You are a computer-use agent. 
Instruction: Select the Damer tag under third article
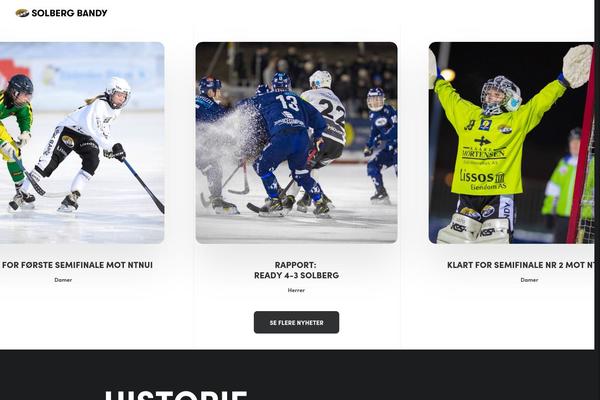[529, 280]
